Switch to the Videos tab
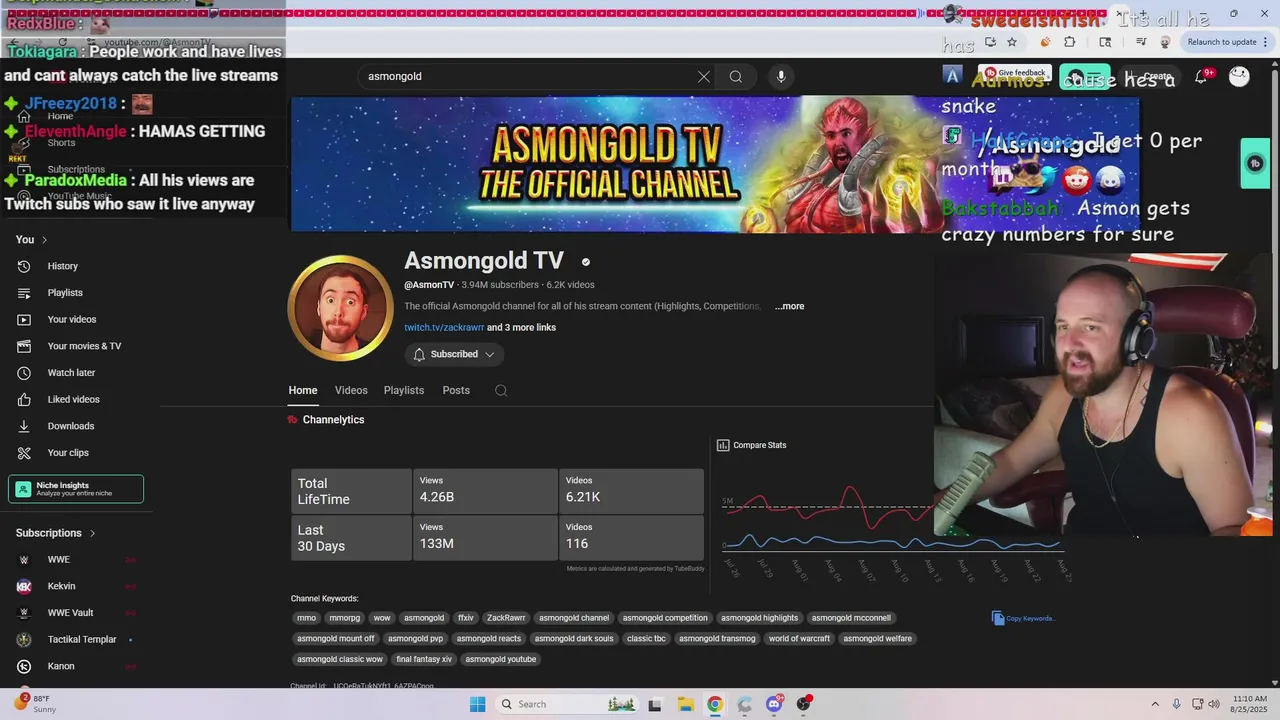Screen dimensions: 1280x720 tap(351, 391)
